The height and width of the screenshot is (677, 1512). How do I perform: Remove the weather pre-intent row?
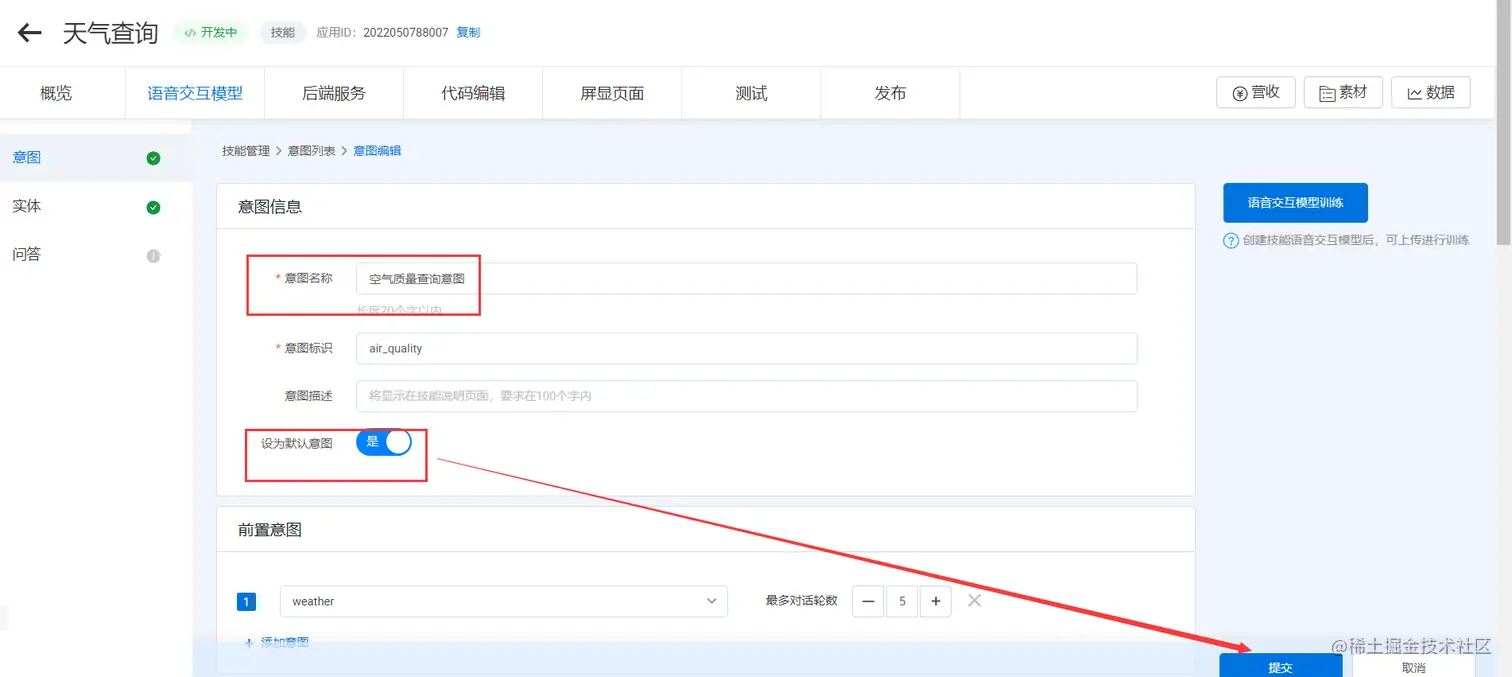click(974, 601)
